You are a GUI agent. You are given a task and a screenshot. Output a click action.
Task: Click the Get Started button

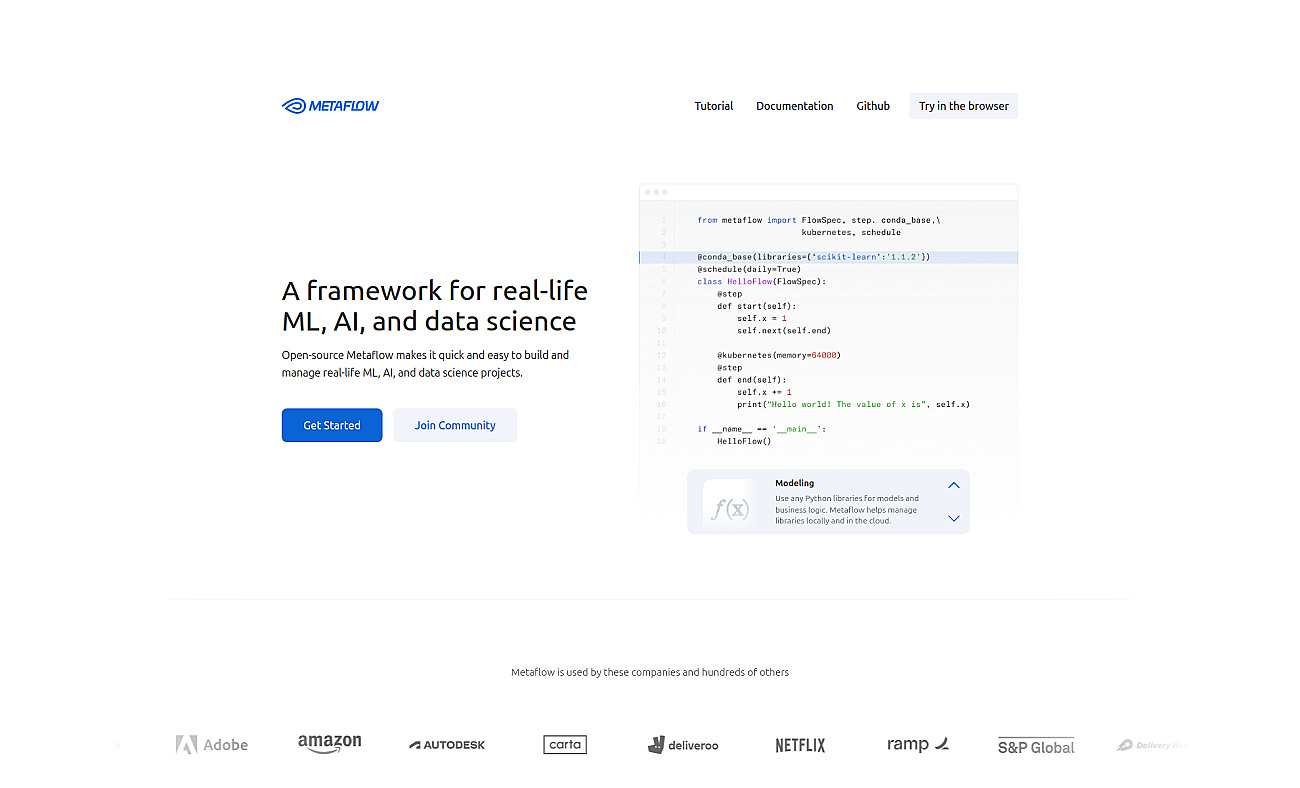pyautogui.click(x=332, y=425)
